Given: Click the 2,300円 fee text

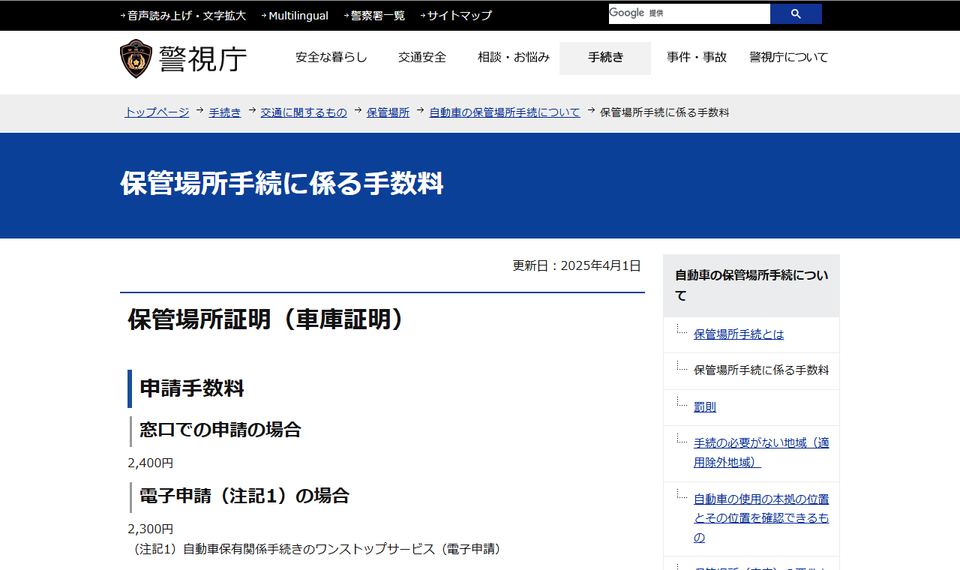Looking at the screenshot, I should click(151, 529).
